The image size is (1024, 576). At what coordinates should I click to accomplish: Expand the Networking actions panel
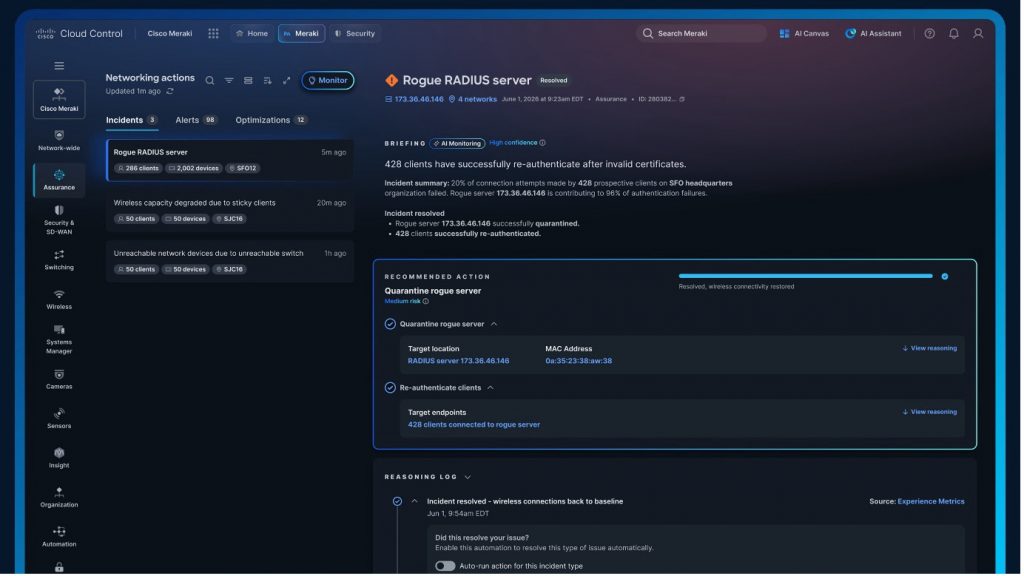click(287, 81)
